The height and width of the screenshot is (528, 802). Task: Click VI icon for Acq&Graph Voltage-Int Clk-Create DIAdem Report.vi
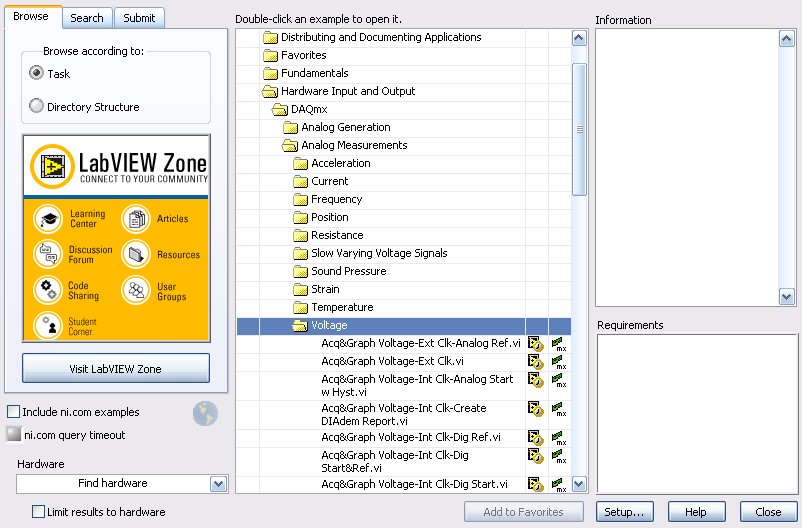[536, 409]
